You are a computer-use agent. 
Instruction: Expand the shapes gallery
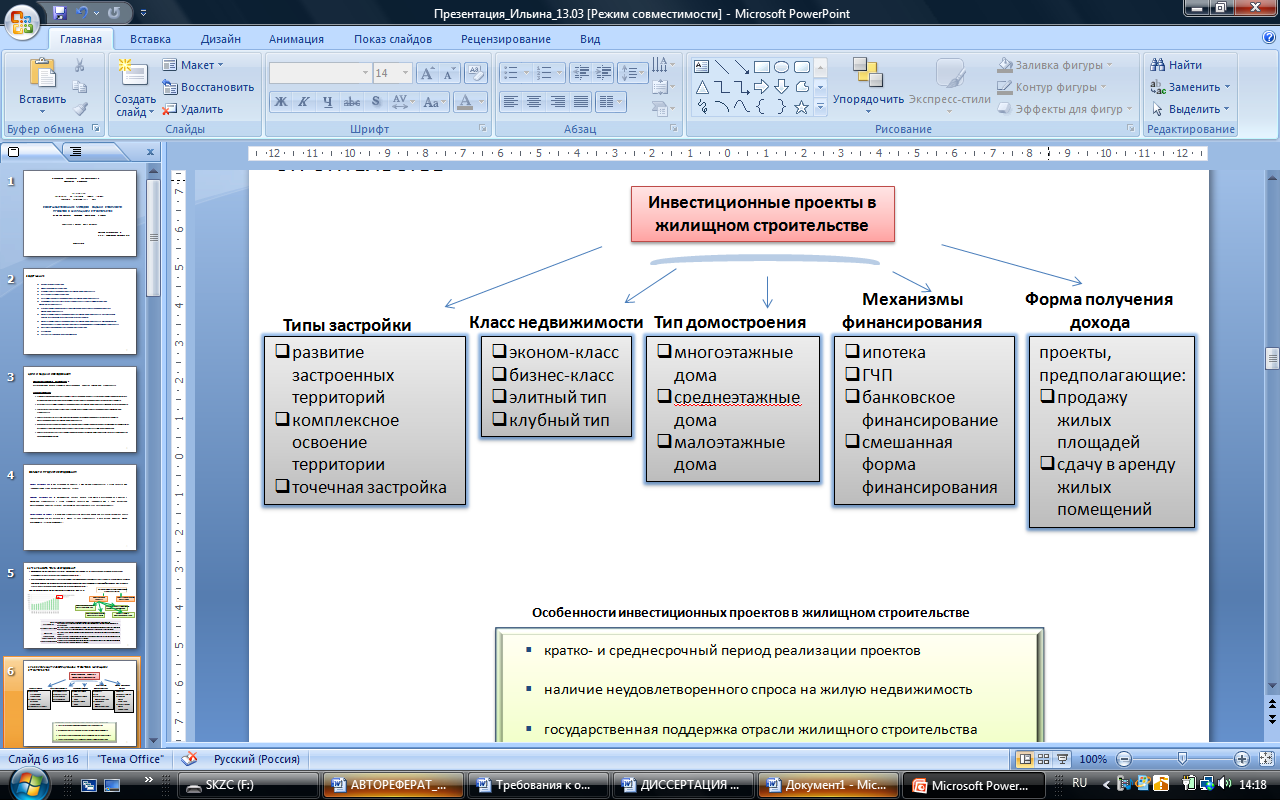coord(821,107)
